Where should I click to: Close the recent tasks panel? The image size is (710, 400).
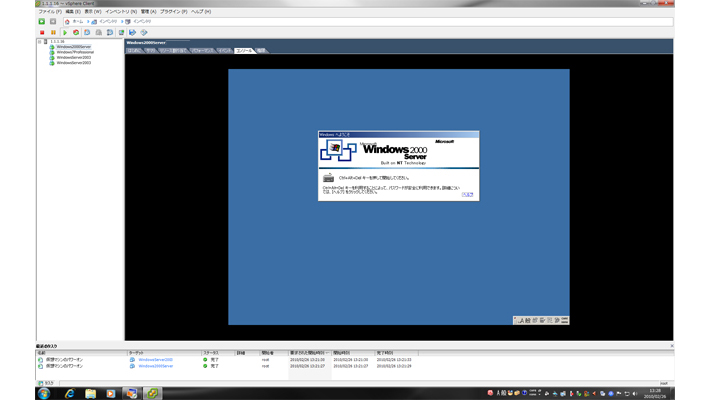click(672, 346)
